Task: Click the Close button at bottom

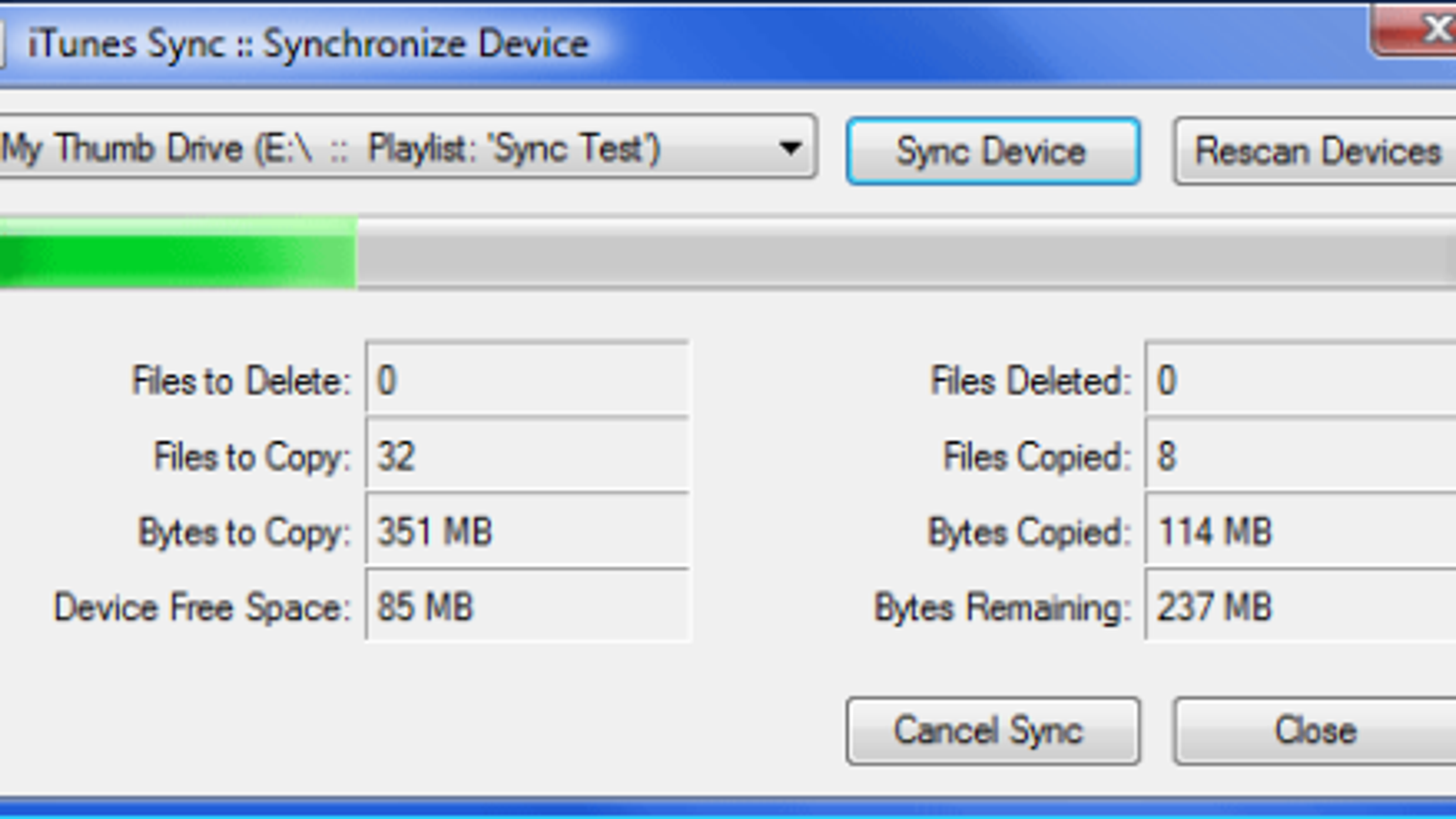Action: [1316, 731]
